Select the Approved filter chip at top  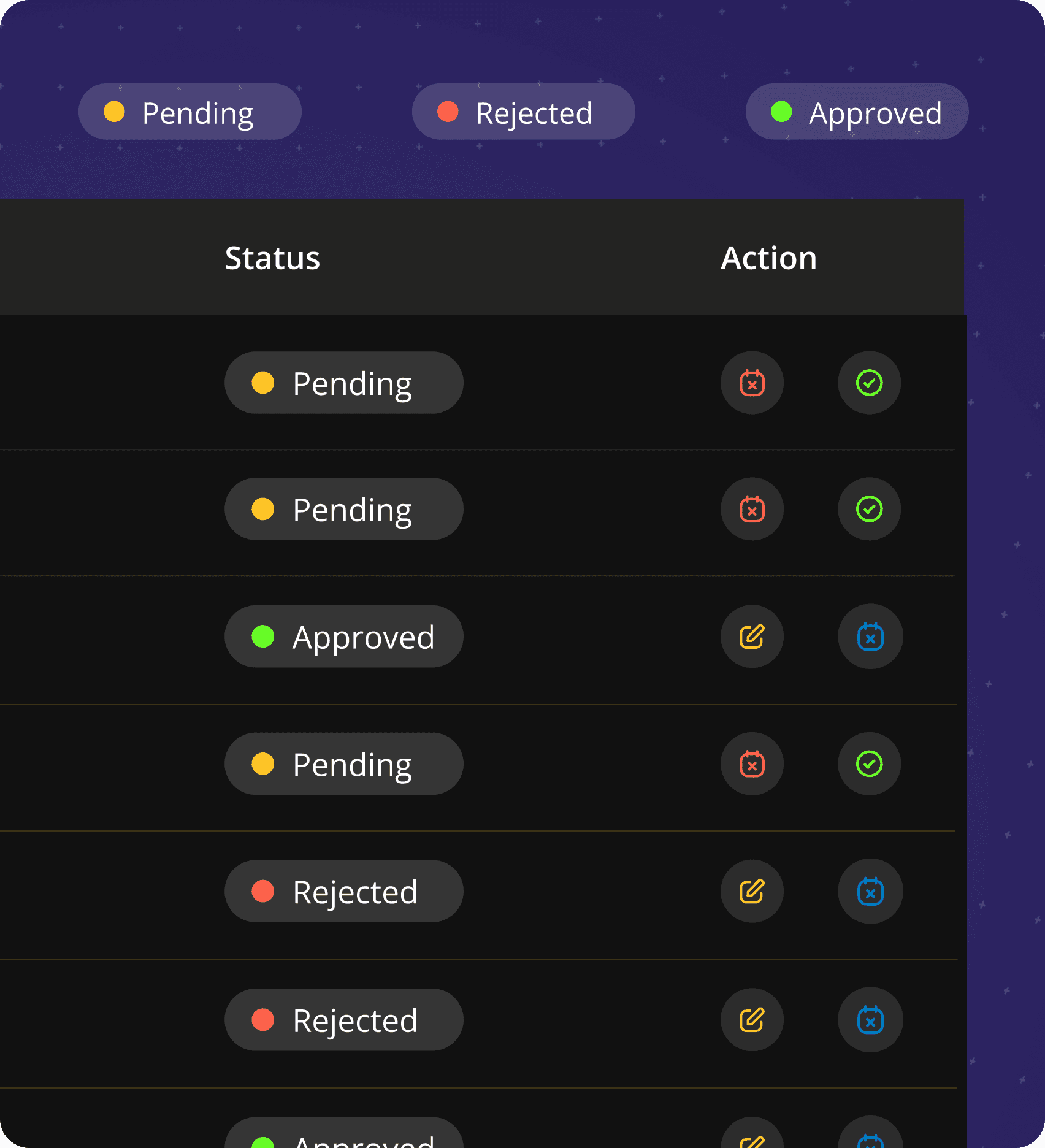coord(857,112)
